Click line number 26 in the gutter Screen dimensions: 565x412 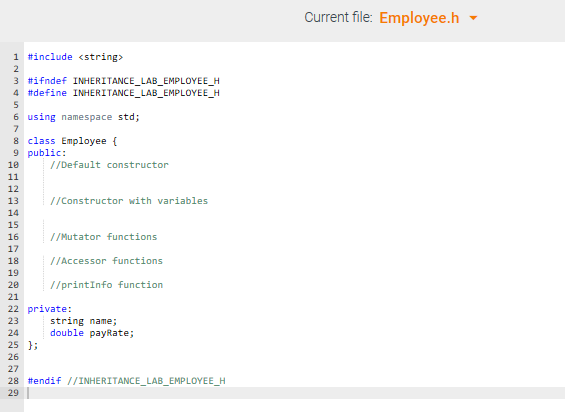tap(13, 357)
